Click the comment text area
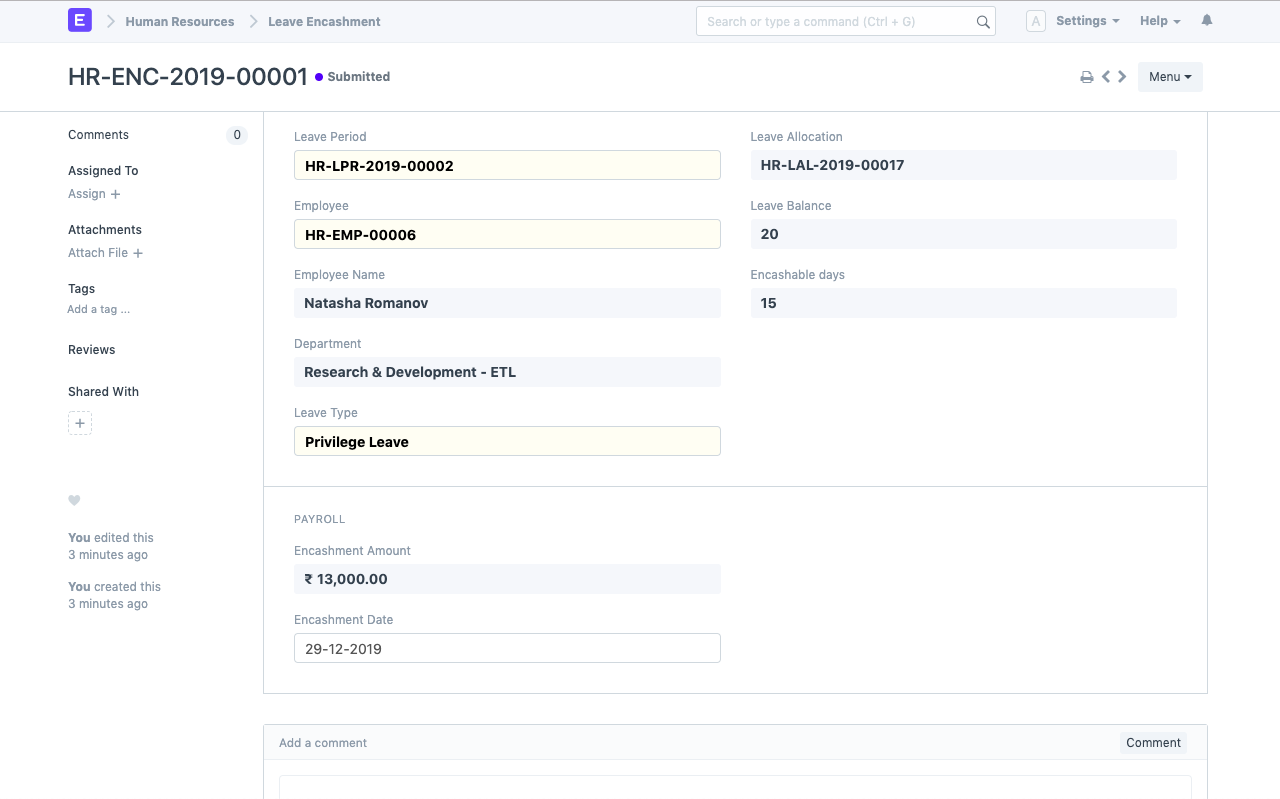The width and height of the screenshot is (1280, 799). pyautogui.click(x=735, y=787)
